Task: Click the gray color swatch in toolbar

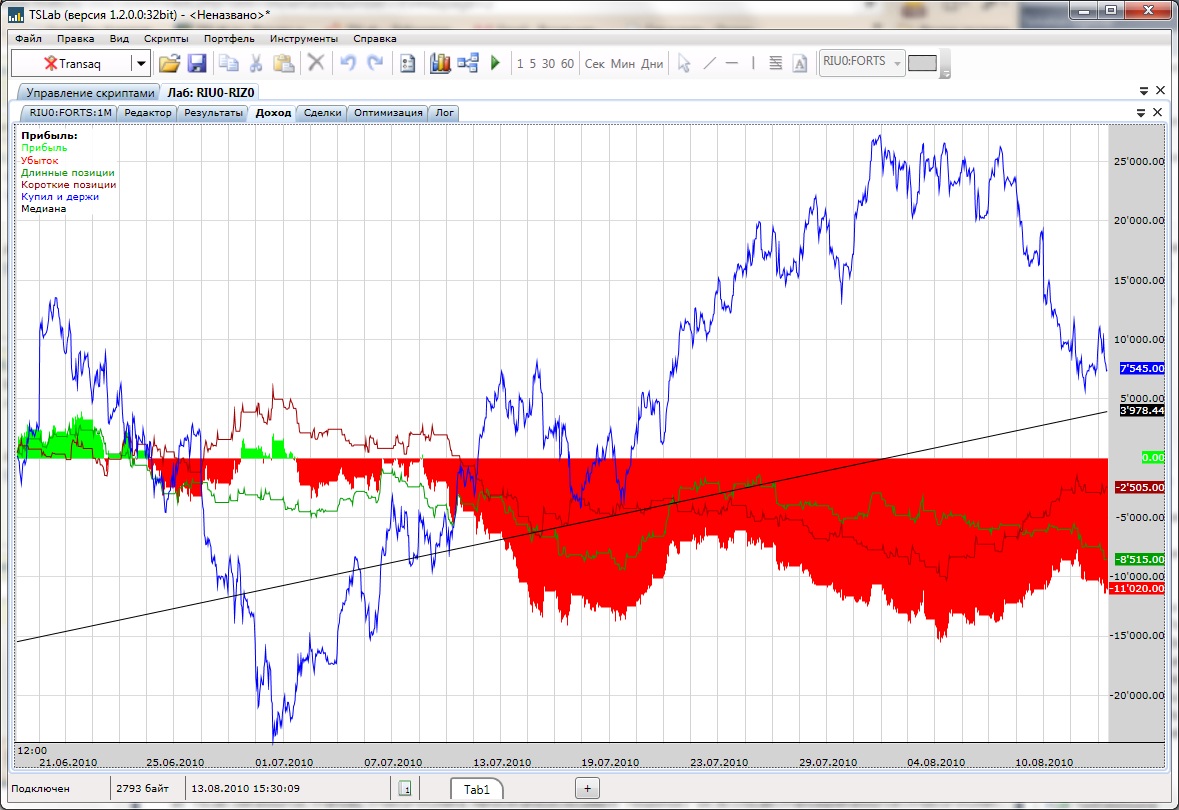Action: click(x=922, y=63)
